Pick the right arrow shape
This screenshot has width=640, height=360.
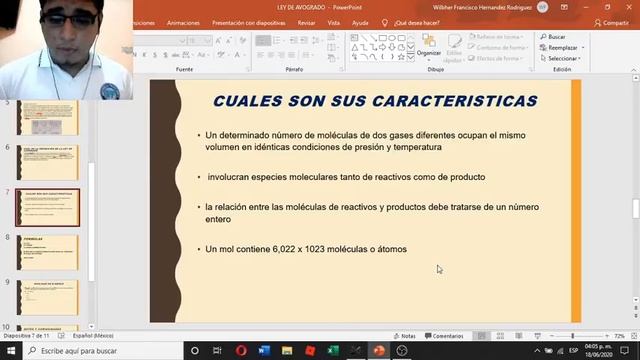point(382,48)
